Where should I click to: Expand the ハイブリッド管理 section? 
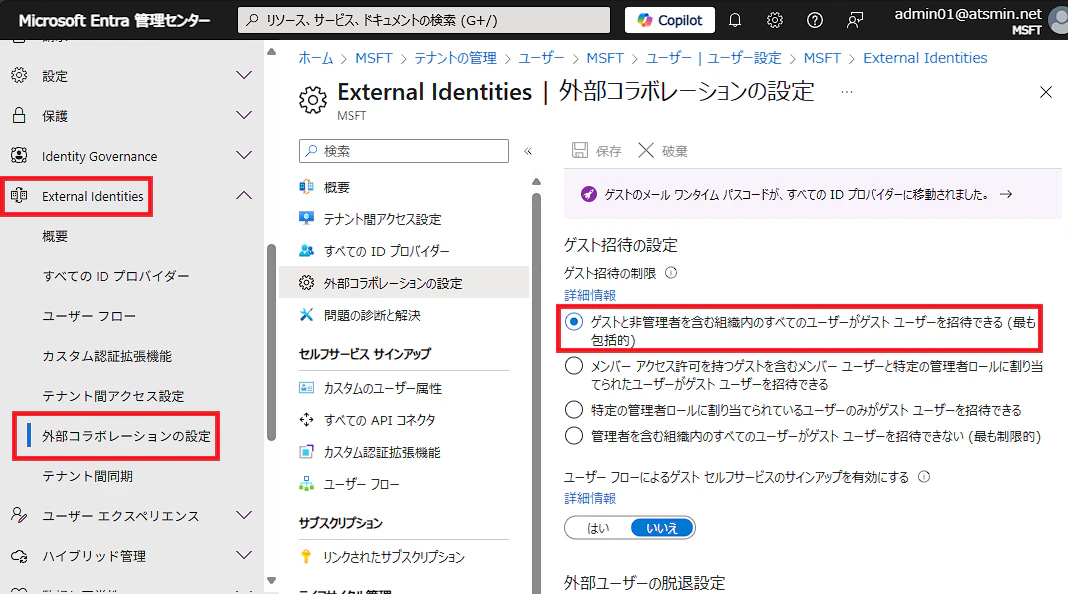coord(244,556)
